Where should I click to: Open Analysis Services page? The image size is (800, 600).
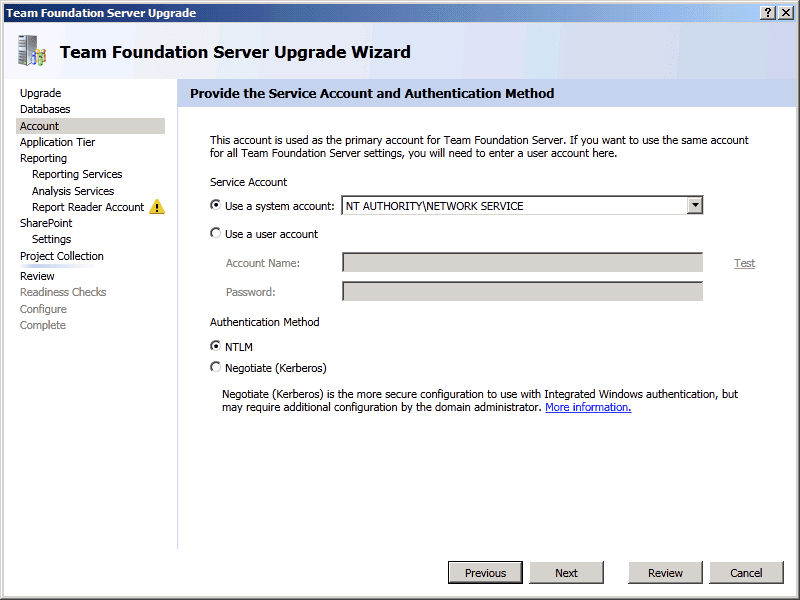point(73,191)
